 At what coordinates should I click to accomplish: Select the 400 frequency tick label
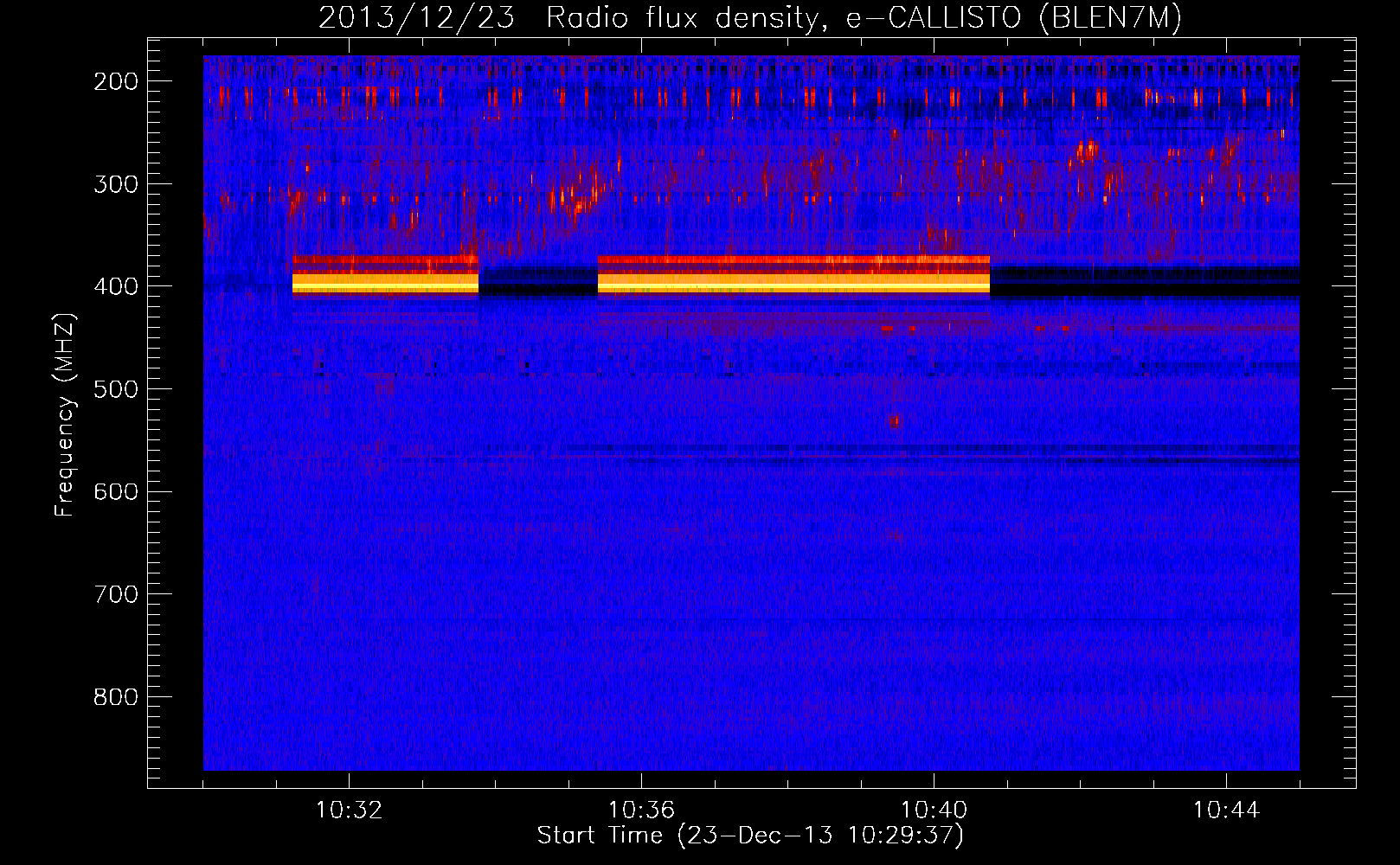point(116,286)
